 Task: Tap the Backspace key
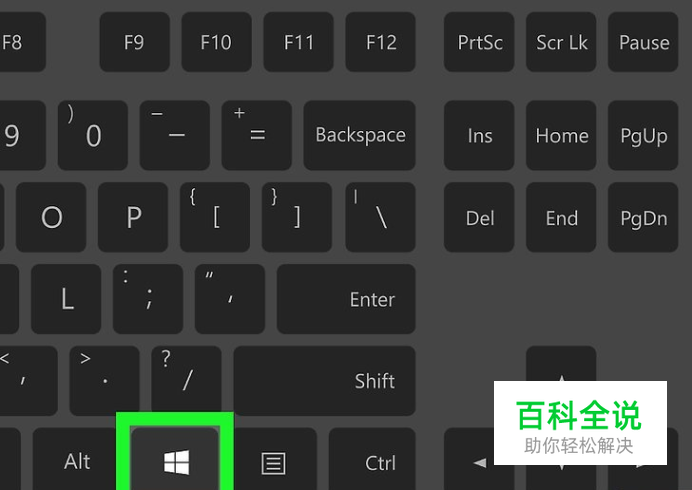click(360, 135)
